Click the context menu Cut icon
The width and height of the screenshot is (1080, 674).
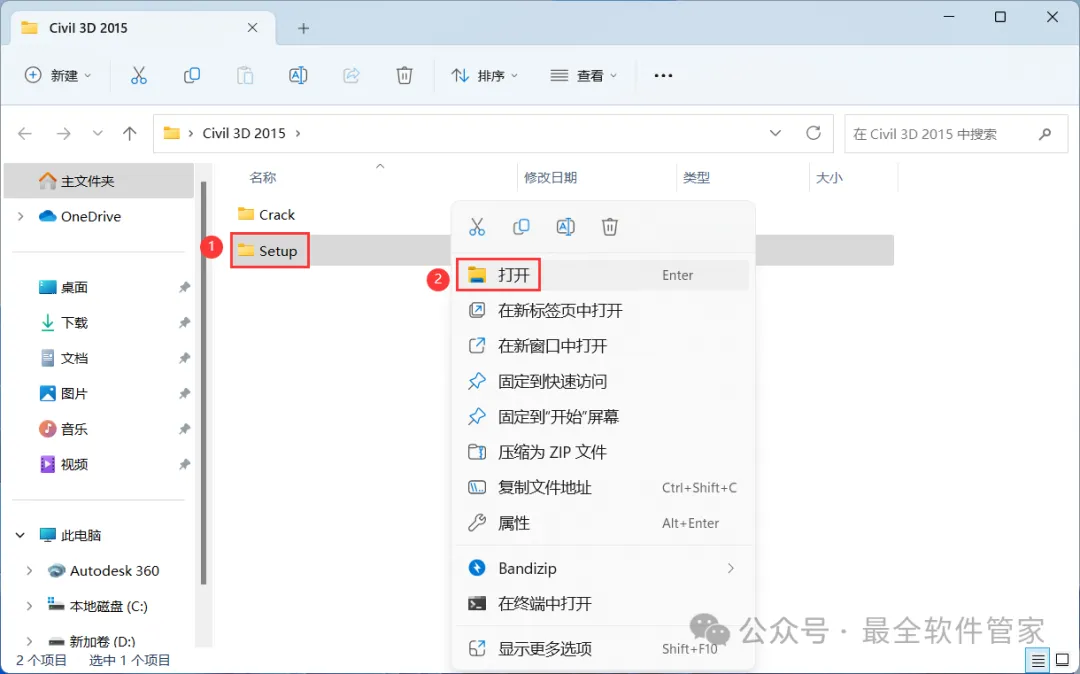477,227
